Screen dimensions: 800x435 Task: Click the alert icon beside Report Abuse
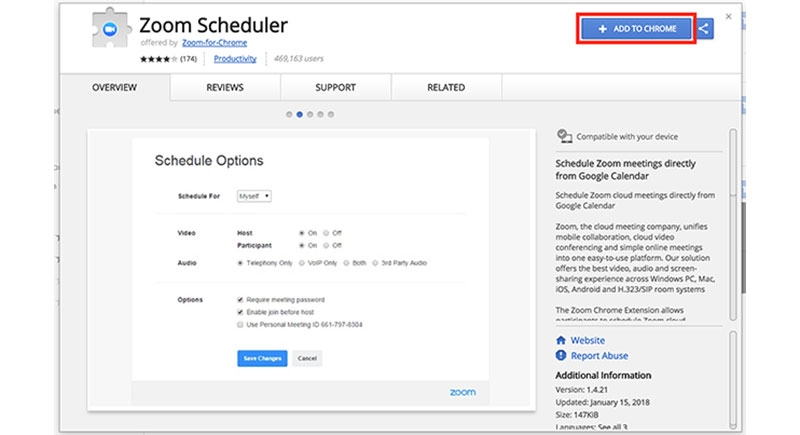(561, 355)
